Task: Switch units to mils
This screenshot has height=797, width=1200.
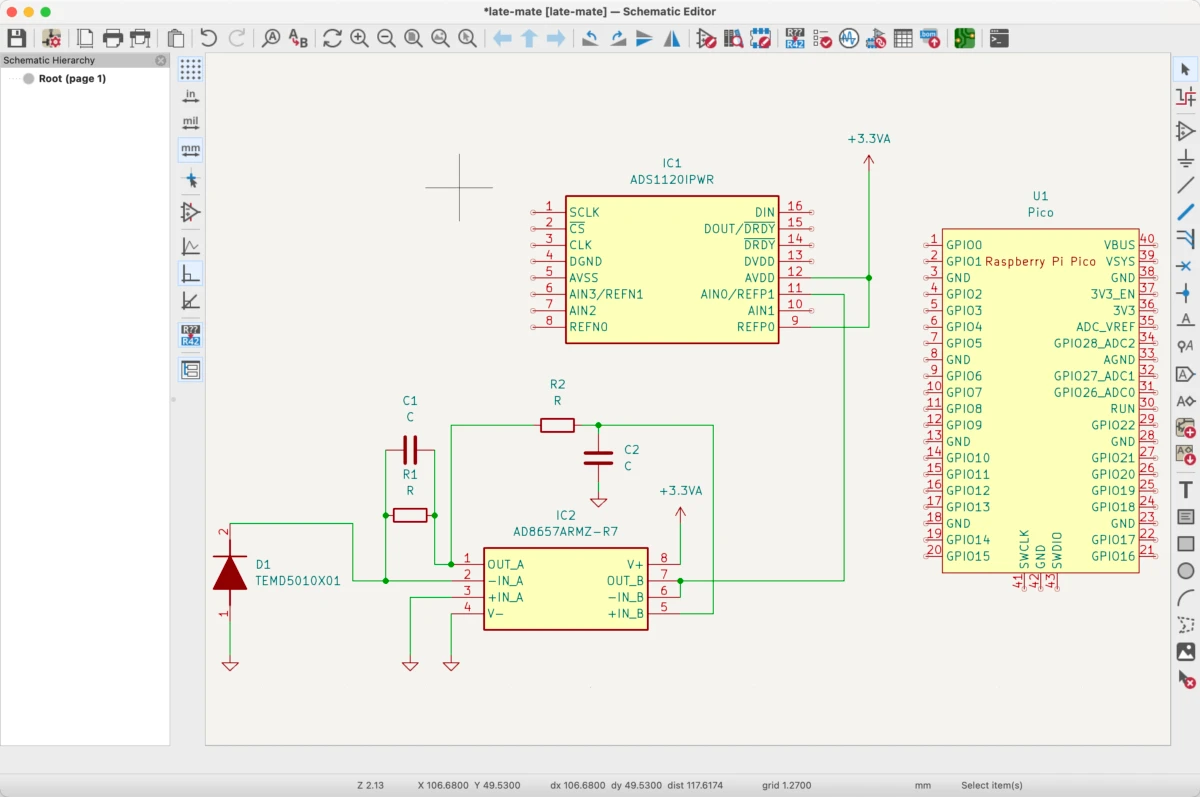Action: pyautogui.click(x=190, y=123)
